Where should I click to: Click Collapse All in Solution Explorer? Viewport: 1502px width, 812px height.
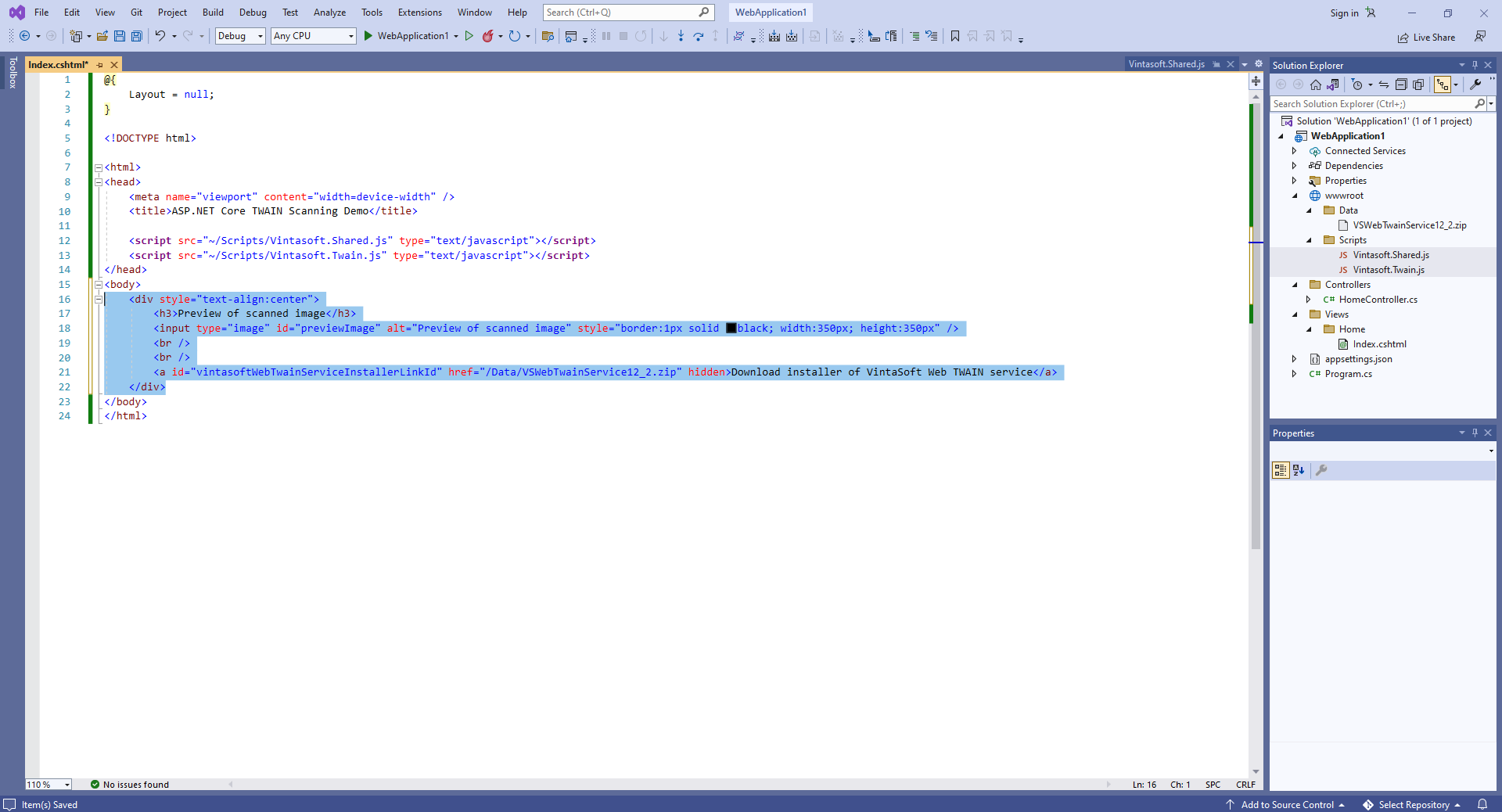pos(1401,84)
